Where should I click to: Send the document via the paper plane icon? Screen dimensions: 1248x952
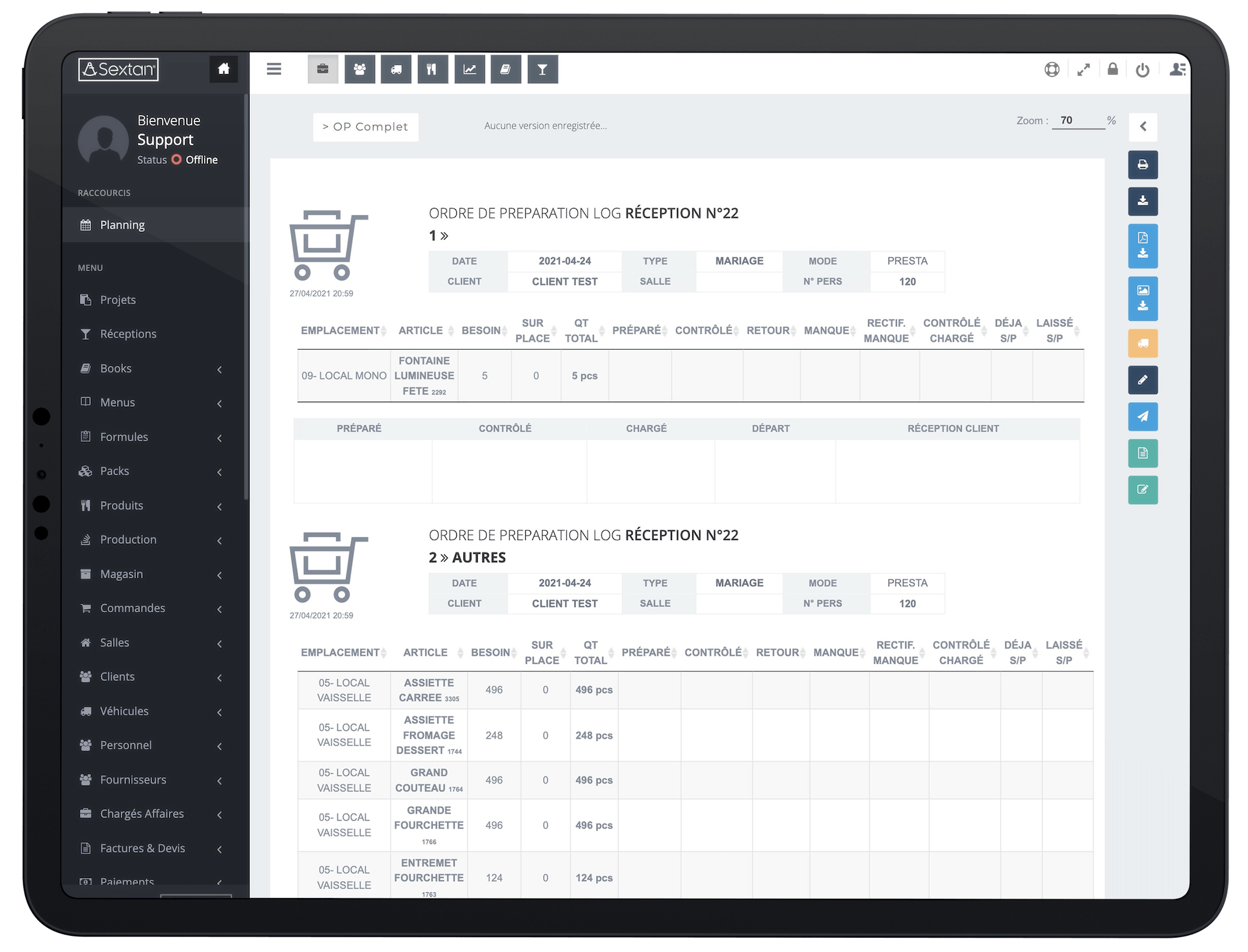1143,417
